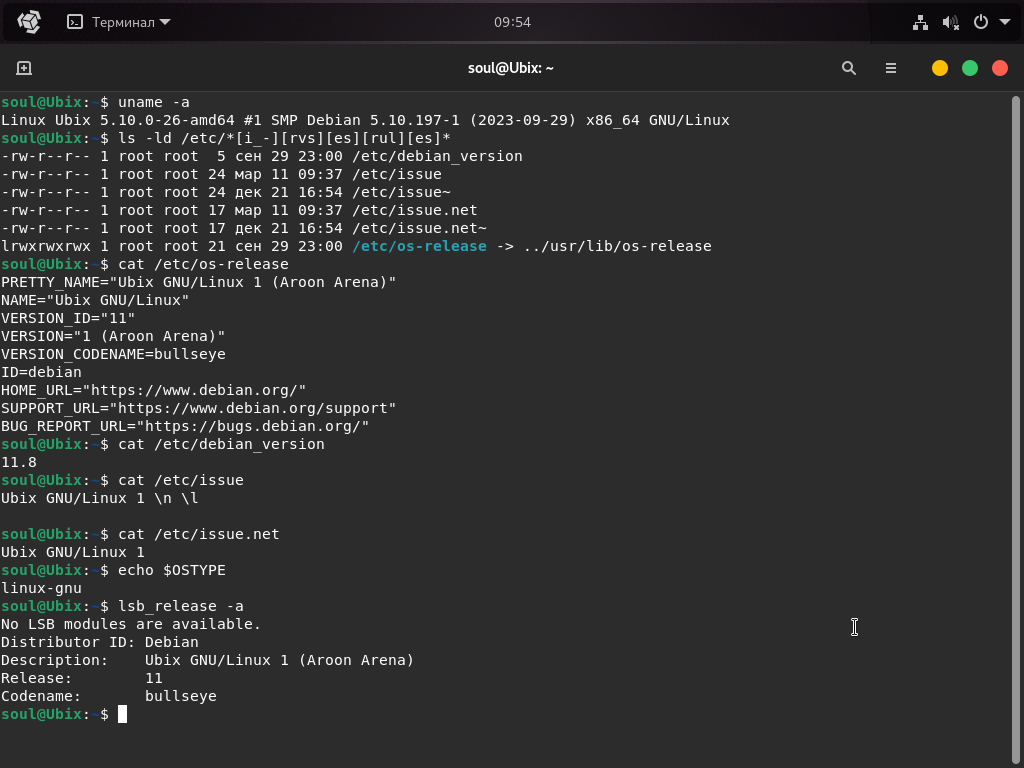Screen dimensions: 1024x768
Task: Click the terminal icon beside Терминал label
Action: click(75, 22)
